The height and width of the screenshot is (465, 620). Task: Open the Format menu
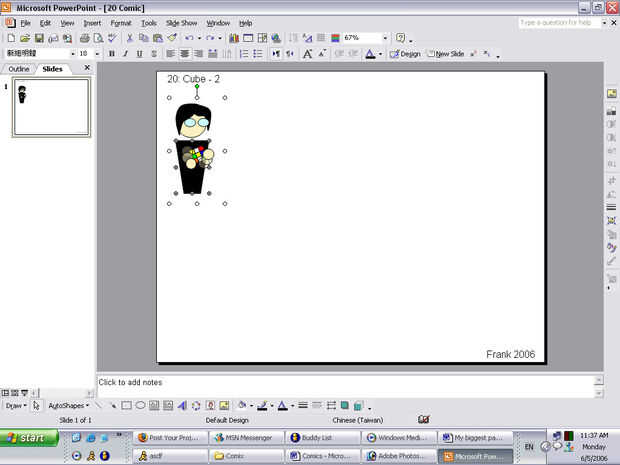tap(121, 23)
